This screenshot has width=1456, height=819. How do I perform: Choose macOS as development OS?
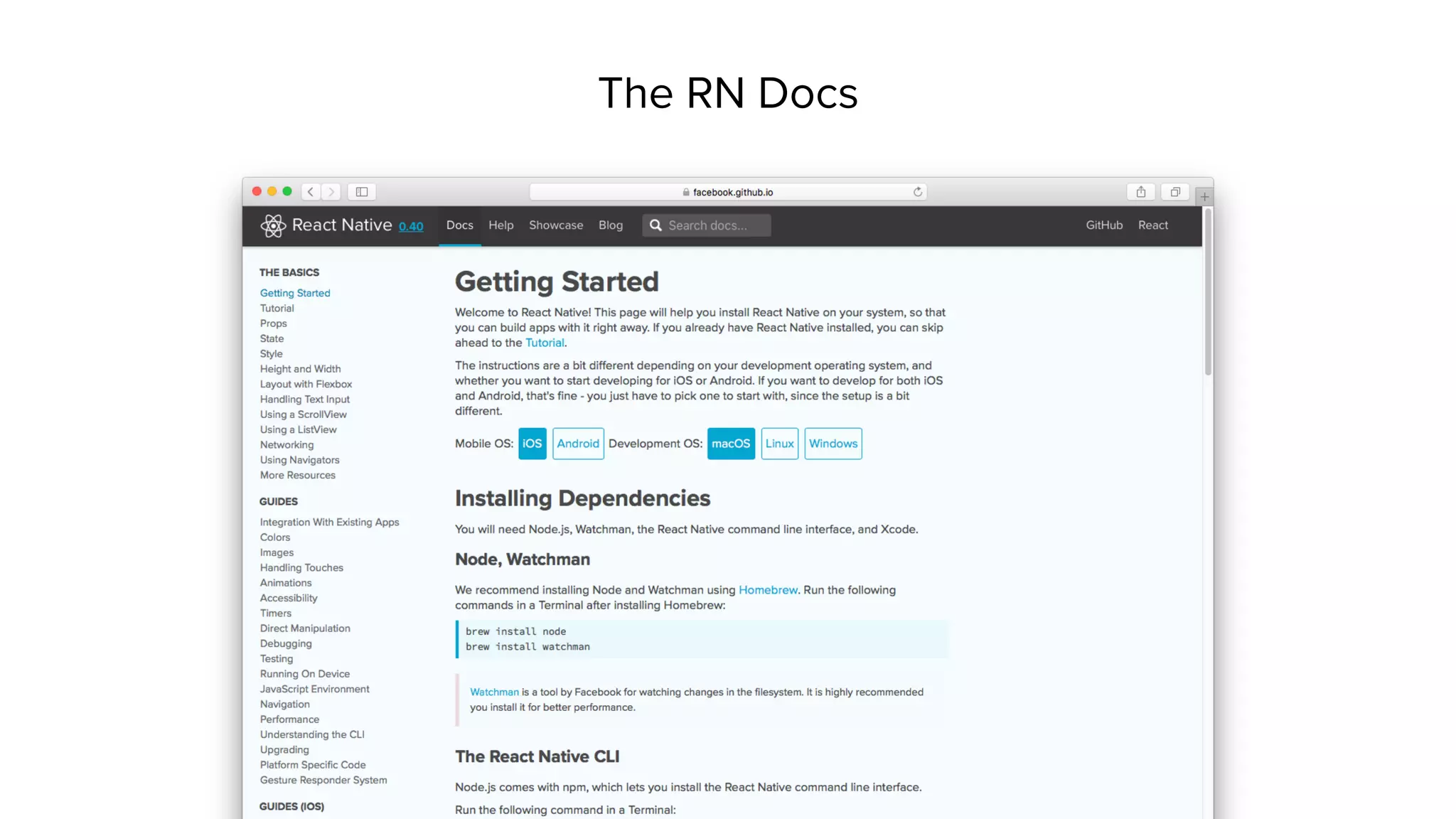coord(731,444)
